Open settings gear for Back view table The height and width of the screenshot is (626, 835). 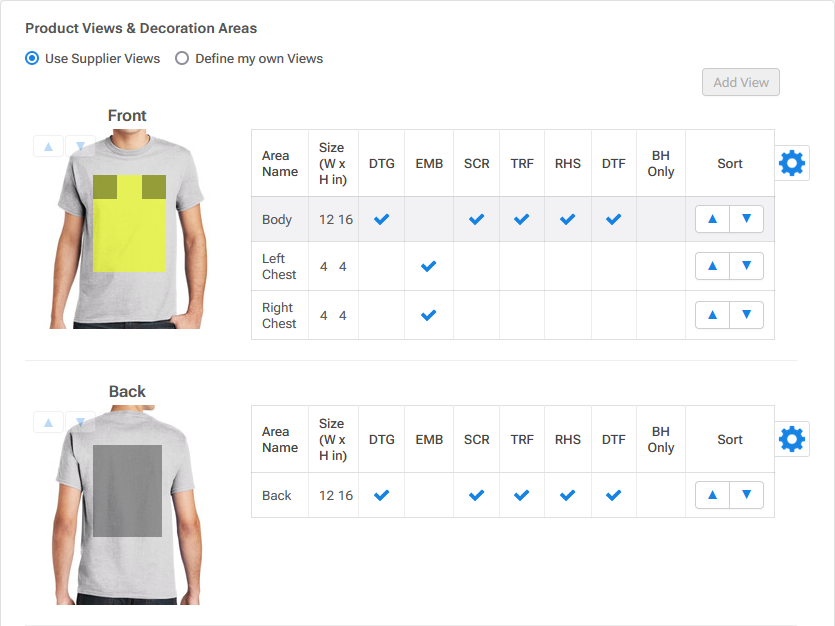pyautogui.click(x=792, y=438)
